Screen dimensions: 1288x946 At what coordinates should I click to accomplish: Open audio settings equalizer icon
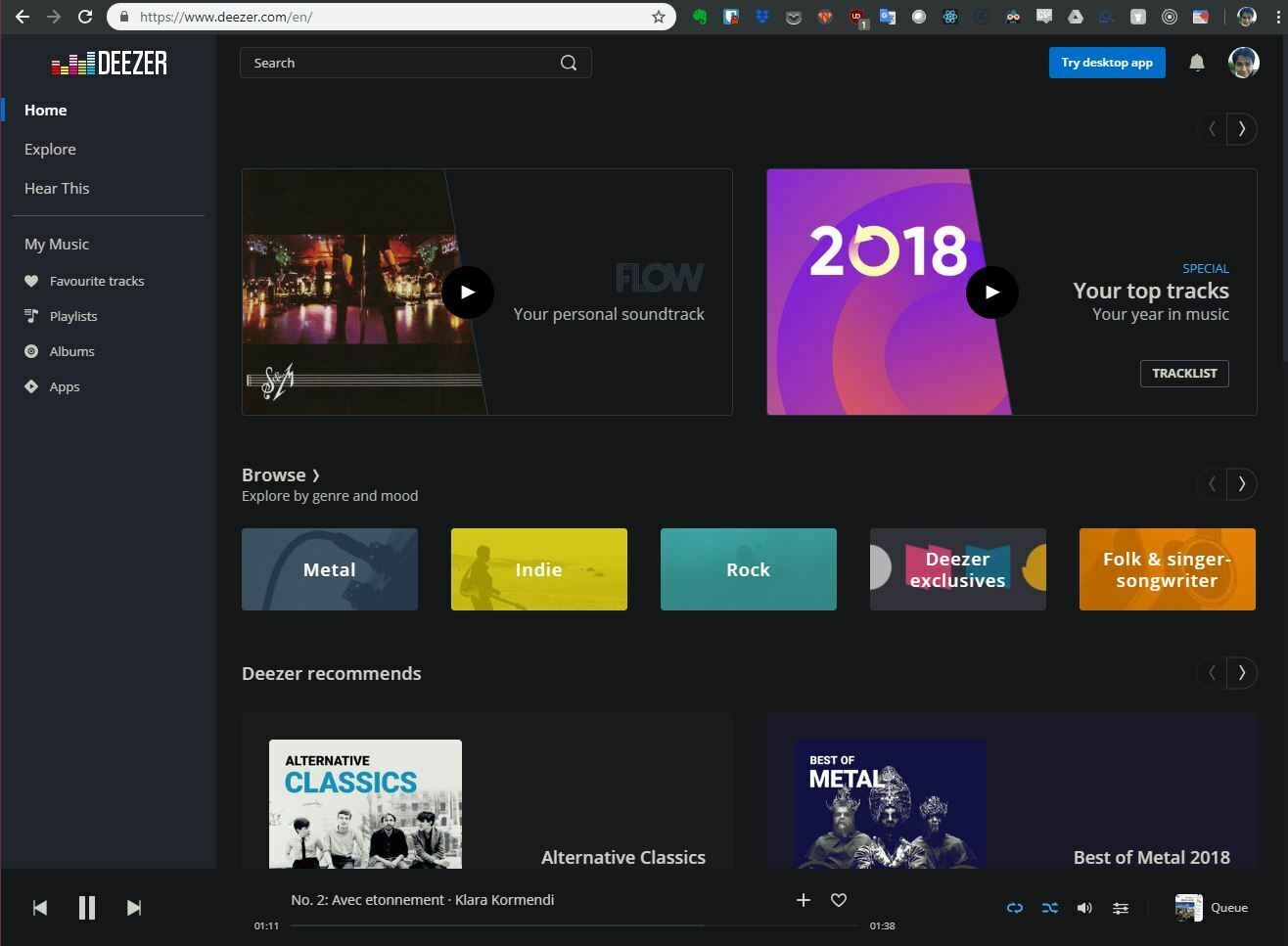click(x=1121, y=908)
